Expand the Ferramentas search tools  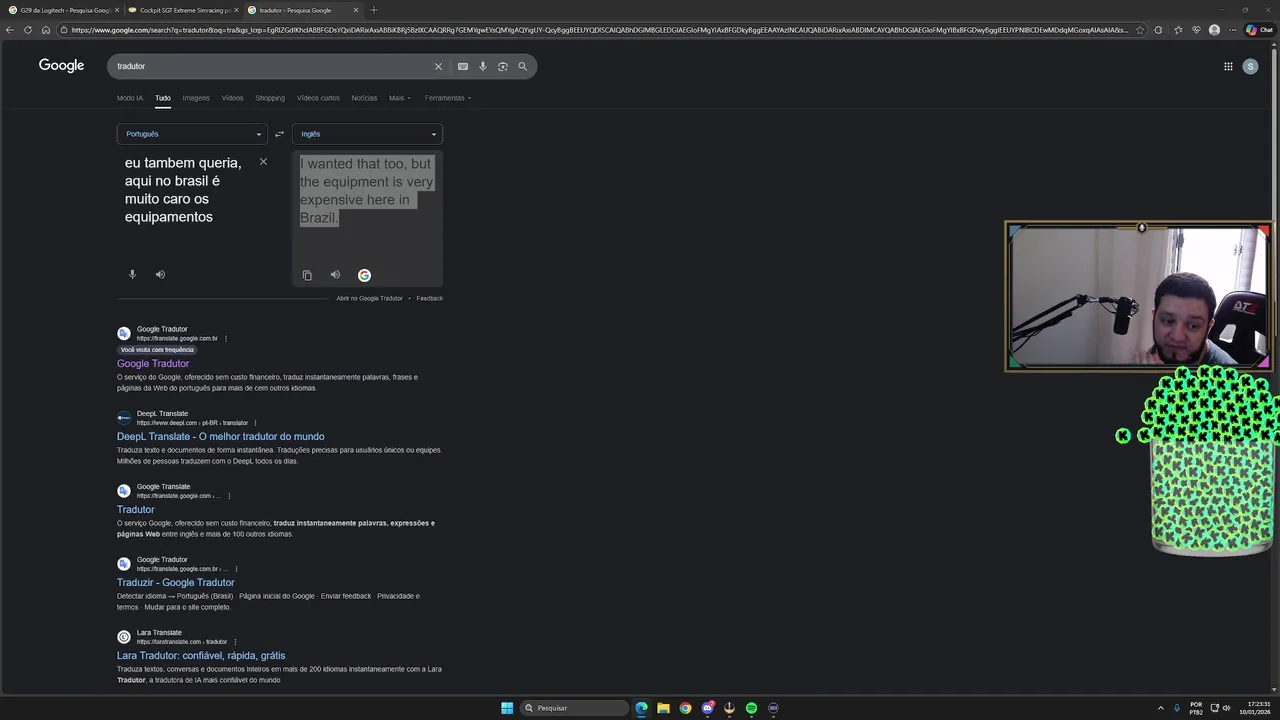click(x=447, y=98)
